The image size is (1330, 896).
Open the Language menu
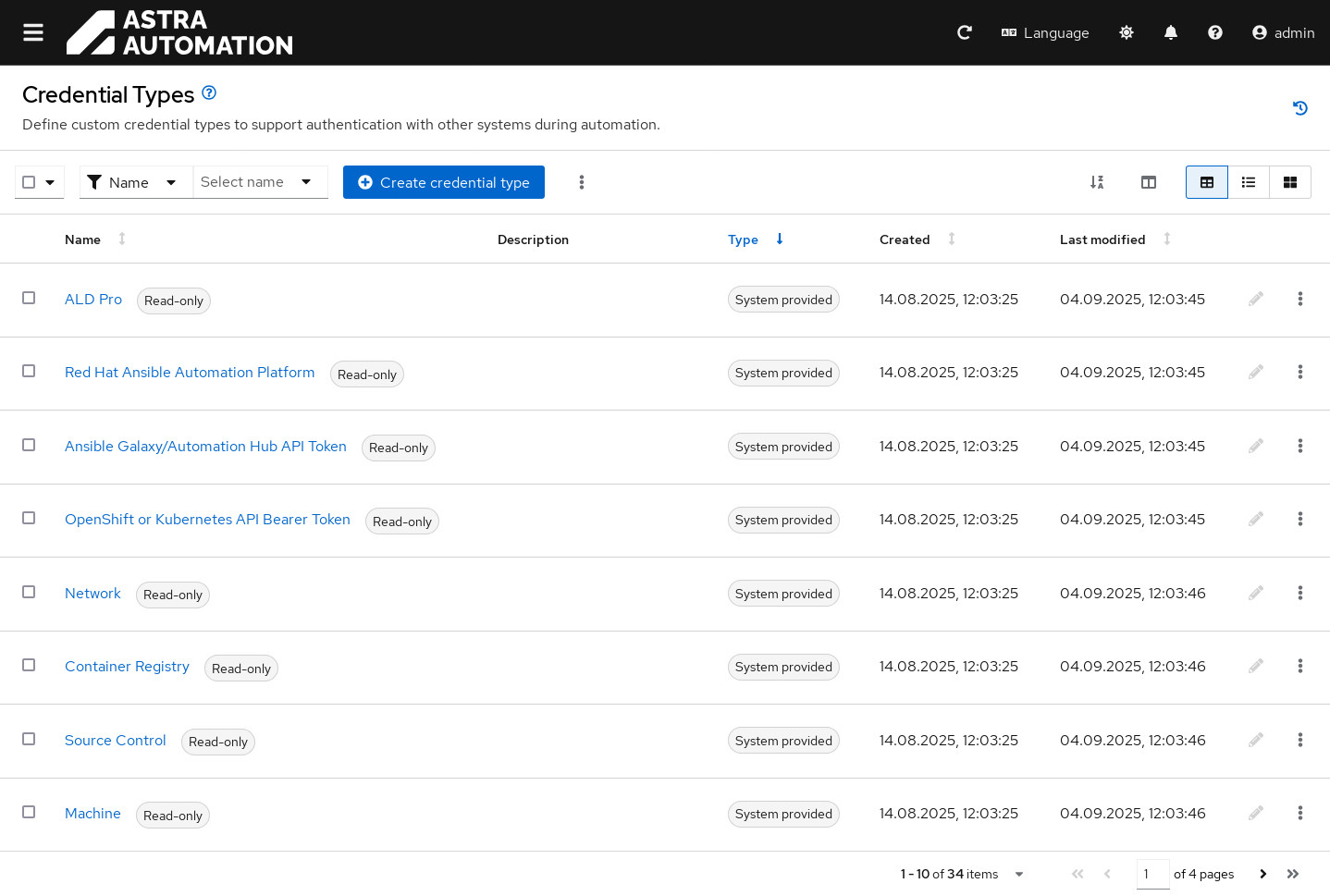coord(1045,32)
